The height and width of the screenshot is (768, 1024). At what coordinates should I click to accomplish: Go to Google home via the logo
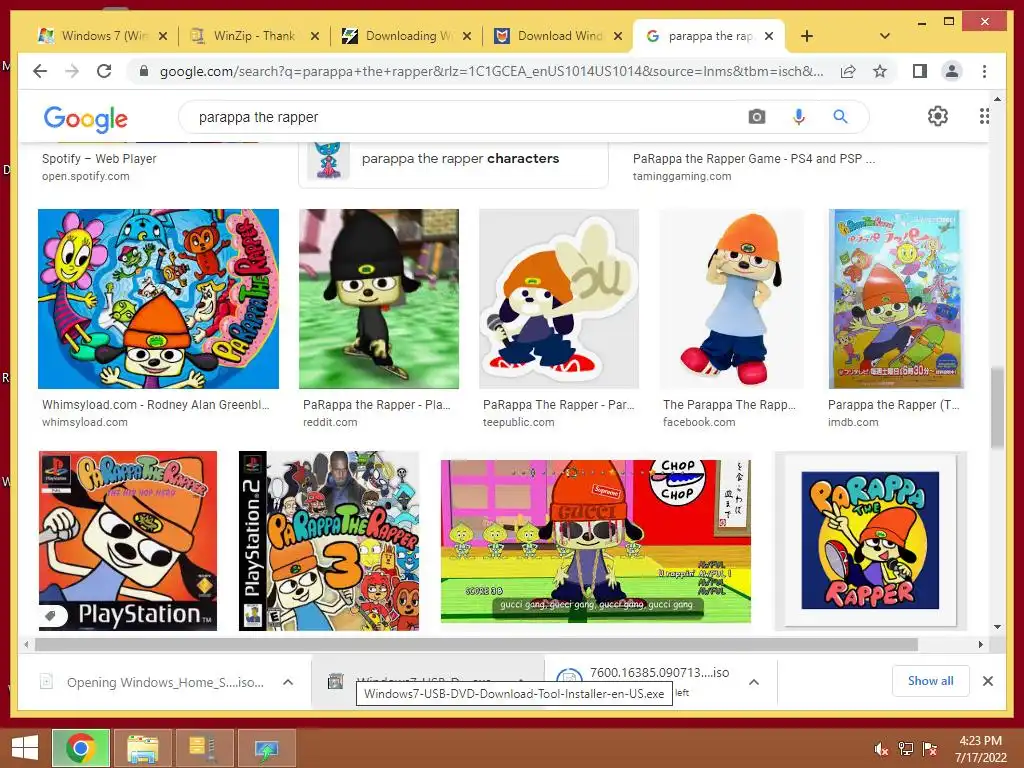[x=86, y=119]
